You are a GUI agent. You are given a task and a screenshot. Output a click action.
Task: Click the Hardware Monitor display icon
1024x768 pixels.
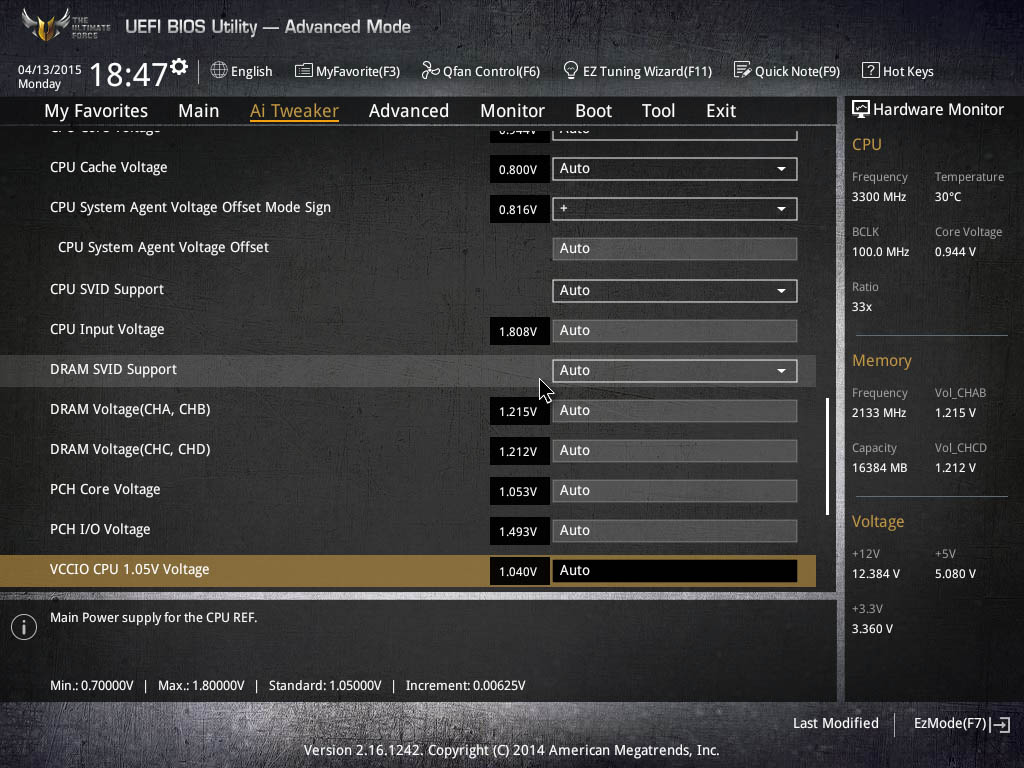(861, 109)
